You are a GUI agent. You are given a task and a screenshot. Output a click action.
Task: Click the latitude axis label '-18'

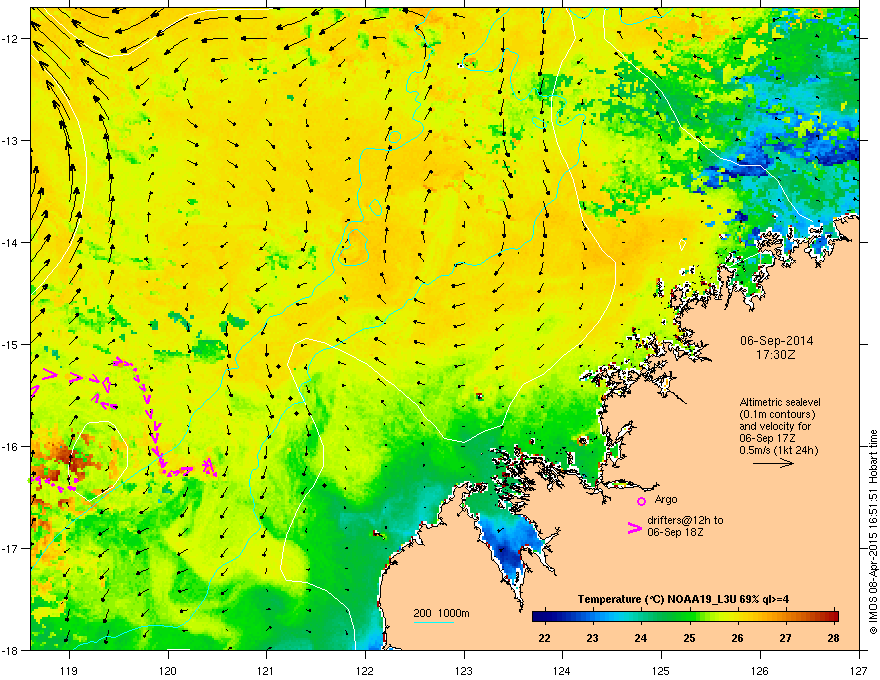(x=11, y=650)
